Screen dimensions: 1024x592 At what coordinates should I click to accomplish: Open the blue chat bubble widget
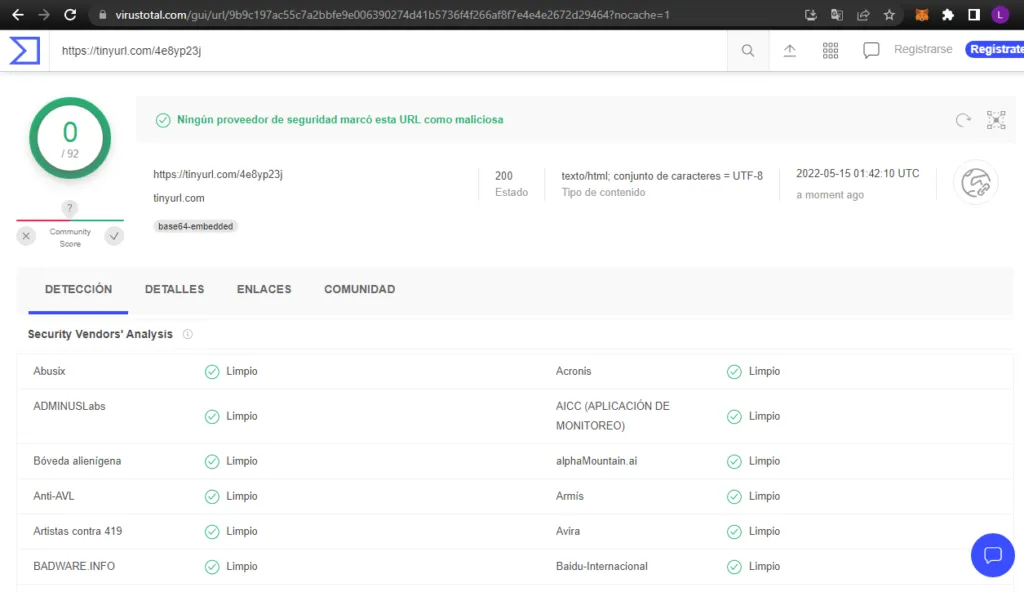[x=992, y=555]
